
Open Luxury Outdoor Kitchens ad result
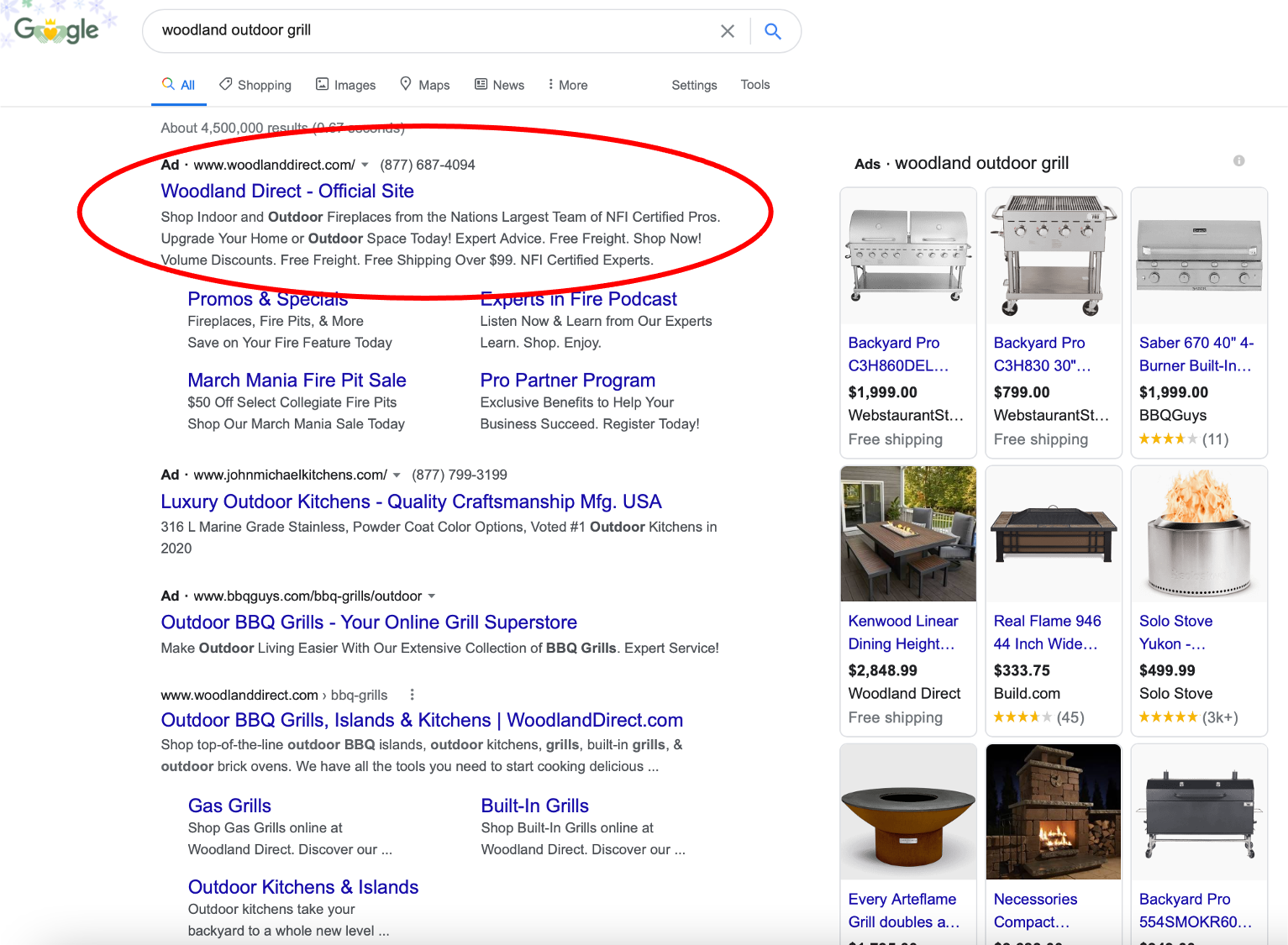(411, 501)
